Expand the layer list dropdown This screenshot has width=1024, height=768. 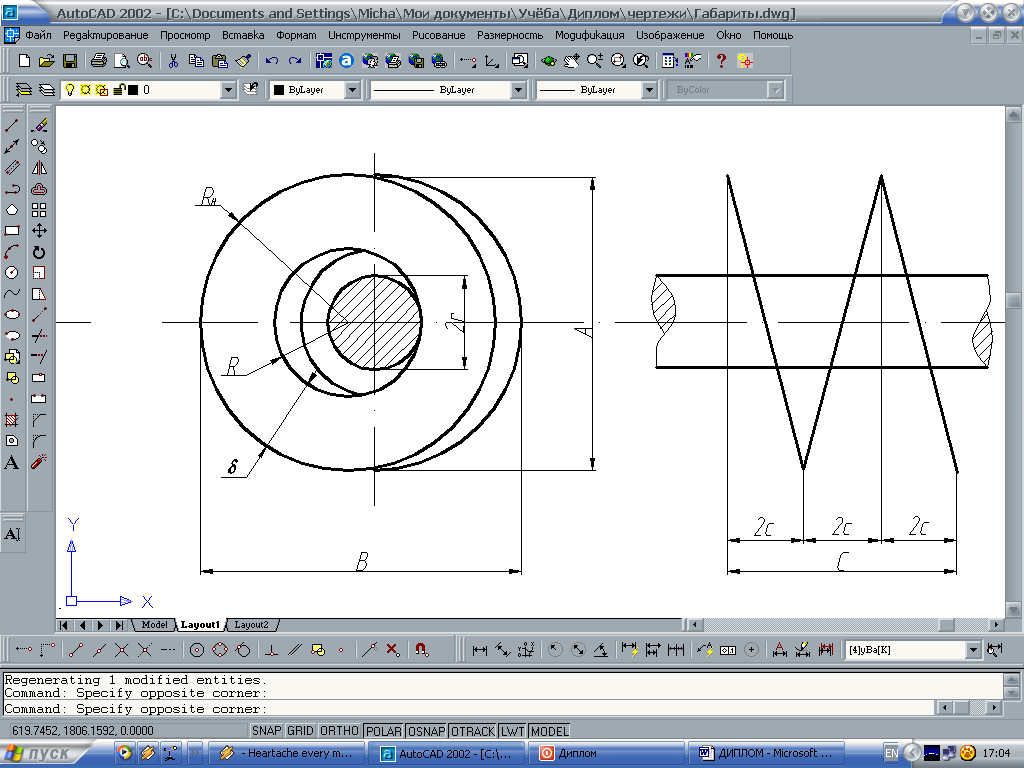[x=229, y=90]
